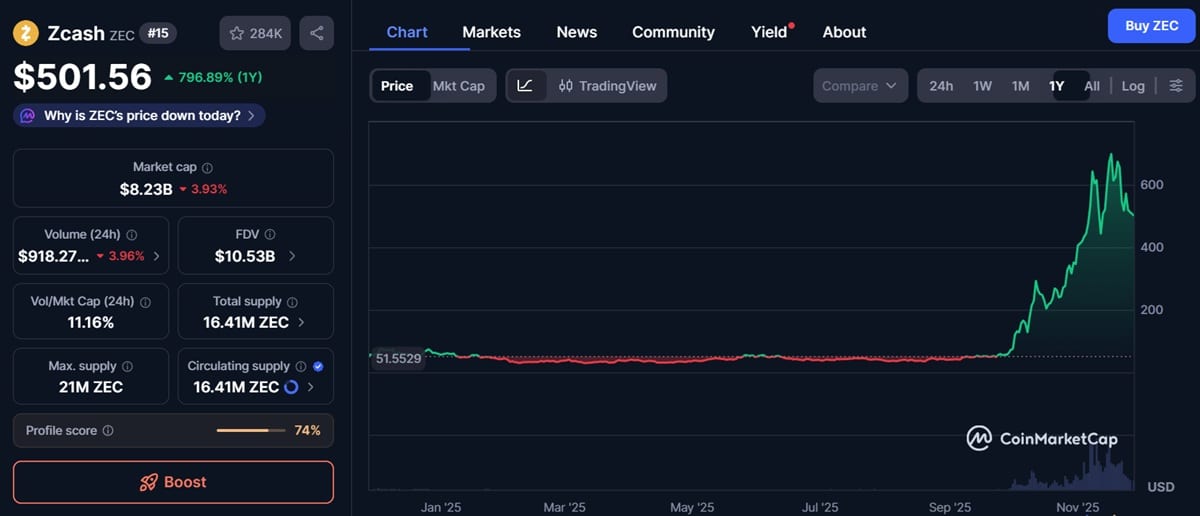Open the News tab
The width and height of the screenshot is (1200, 516).
pyautogui.click(x=577, y=32)
